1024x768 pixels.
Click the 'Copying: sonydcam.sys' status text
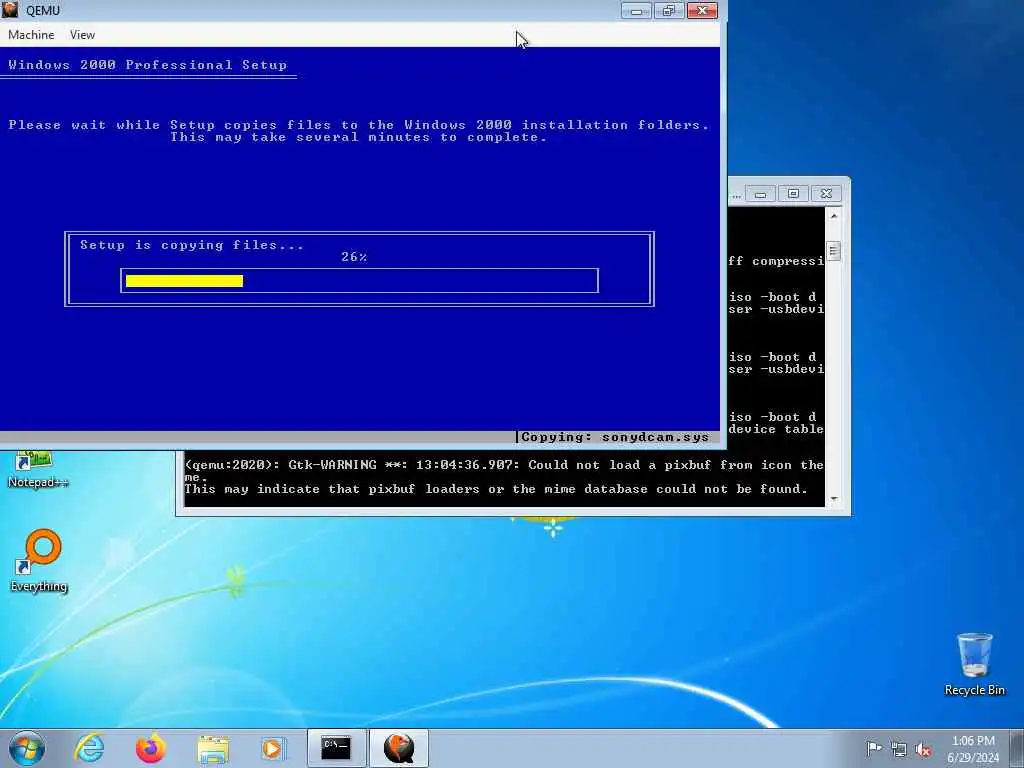coord(615,437)
